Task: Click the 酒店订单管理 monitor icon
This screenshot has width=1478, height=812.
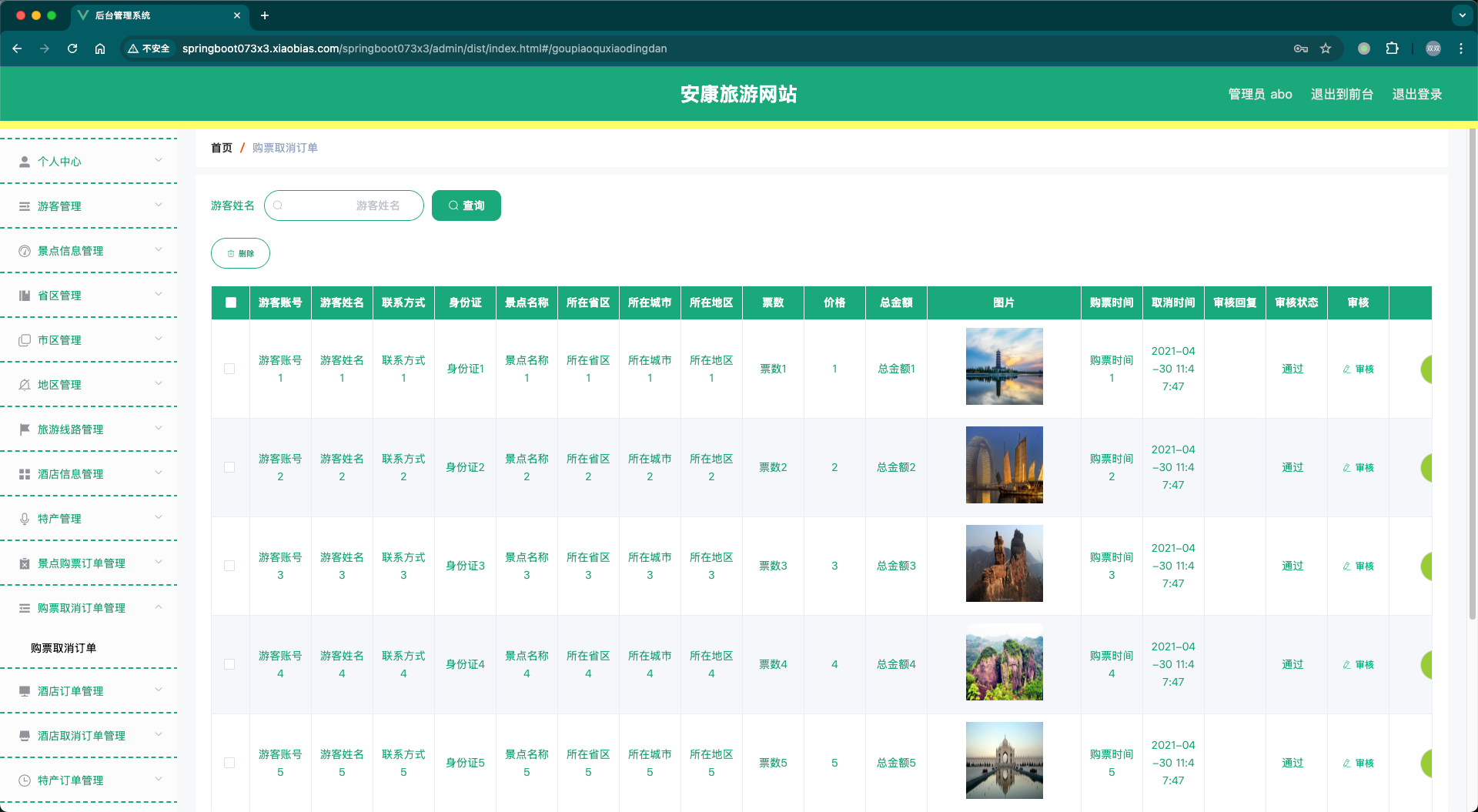Action: pos(25,691)
